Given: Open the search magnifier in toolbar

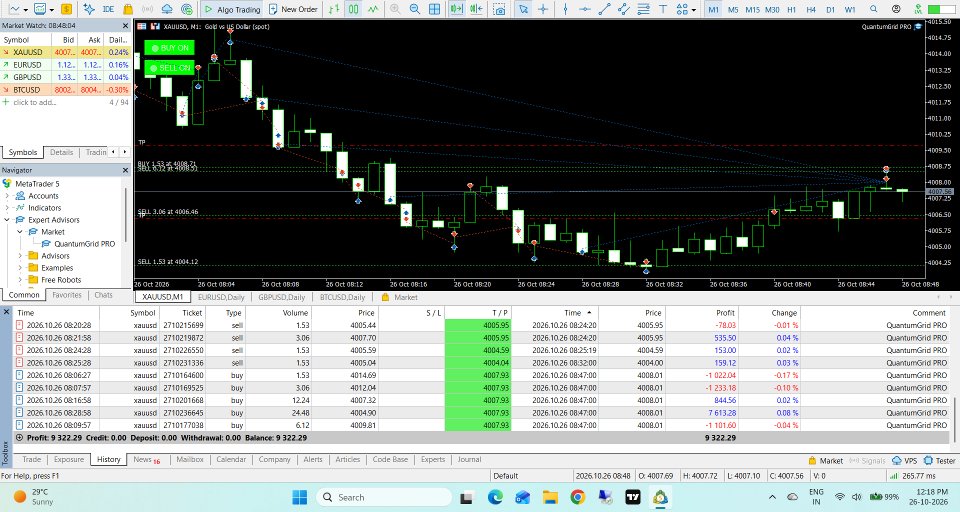Looking at the screenshot, I should click(874, 9).
